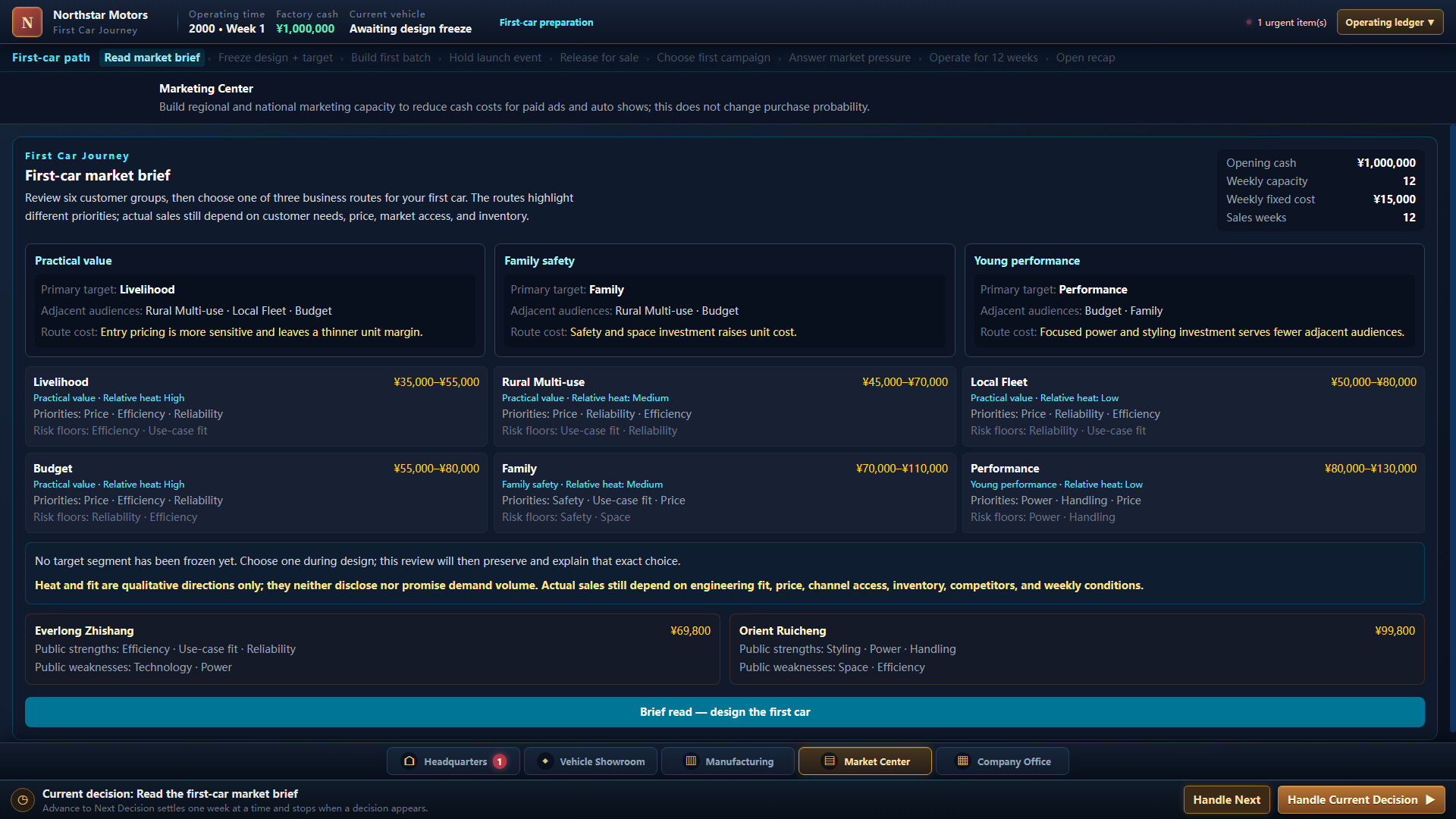Screen dimensions: 1456x819
Task: Click the Livelihood customer group card
Action: coord(256,406)
